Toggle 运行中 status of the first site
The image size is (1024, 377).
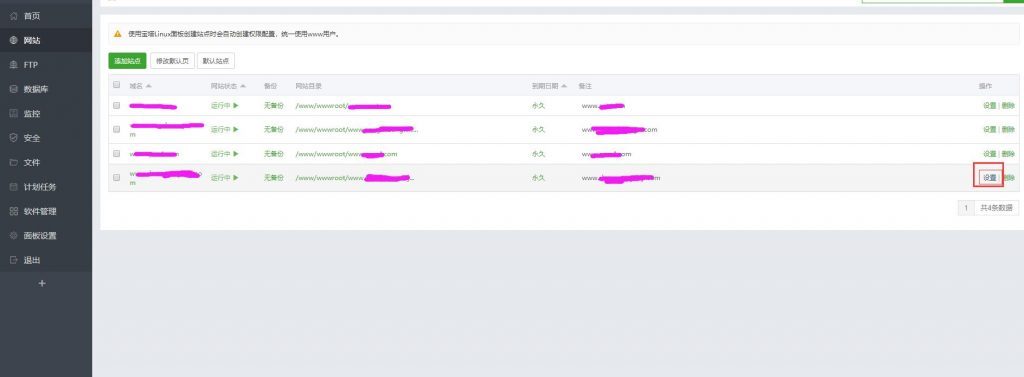pos(225,105)
